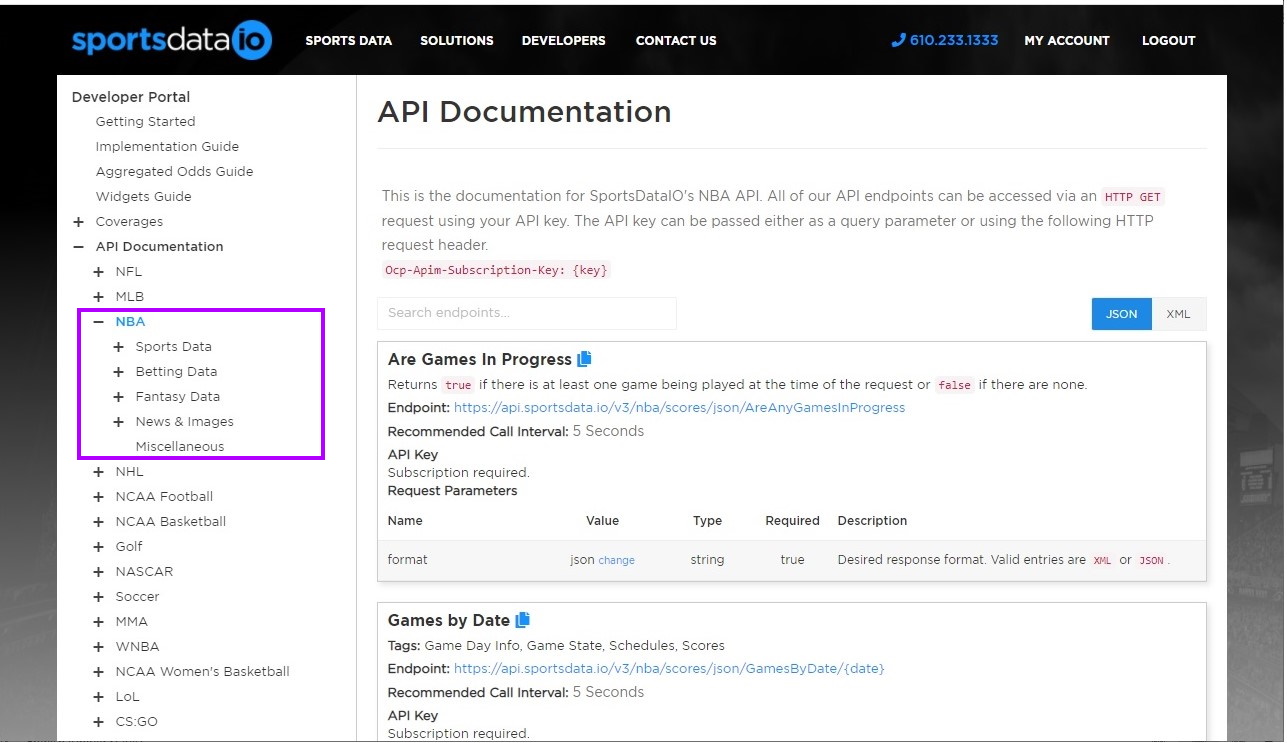Click the format value change link

click(x=616, y=561)
